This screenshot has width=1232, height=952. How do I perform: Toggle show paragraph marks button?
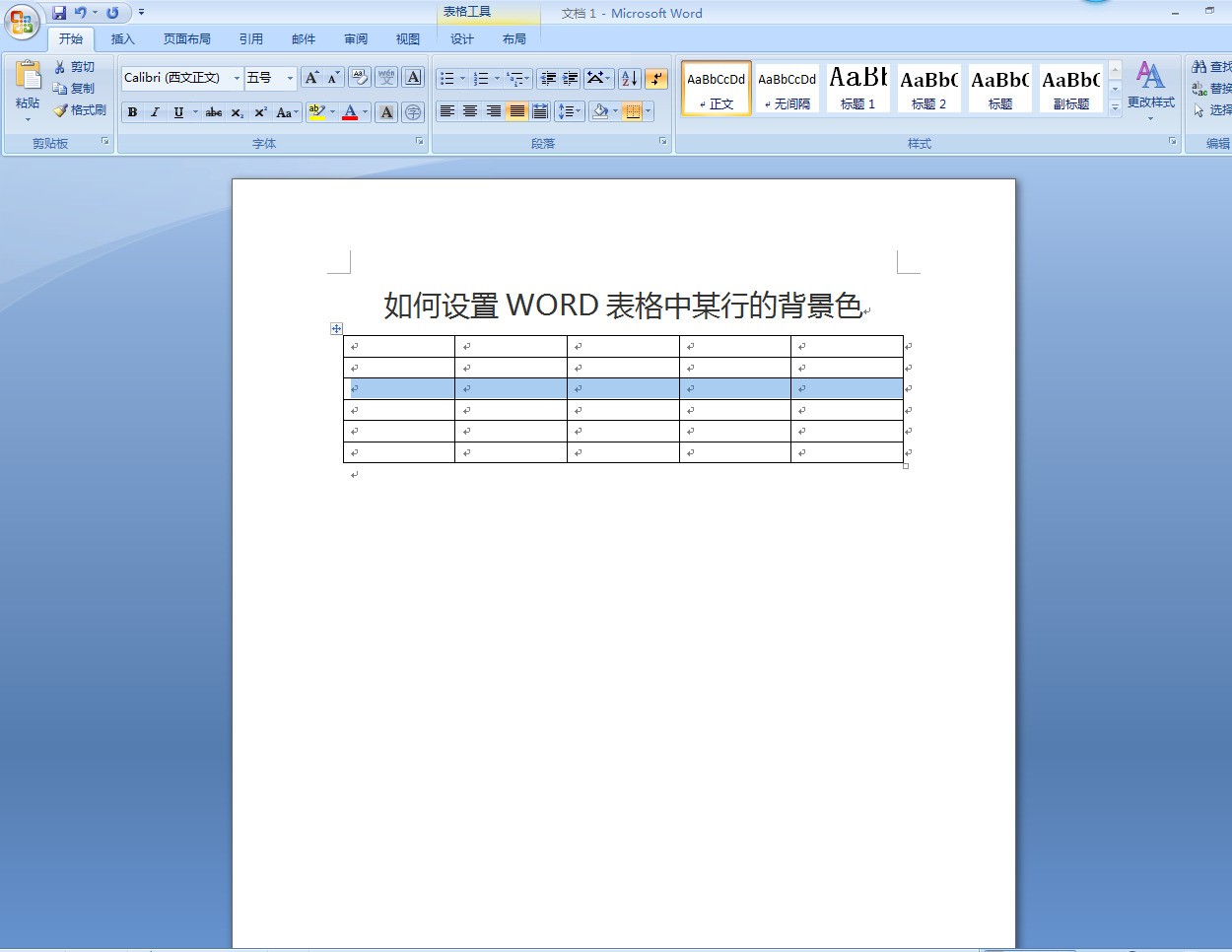coord(656,79)
